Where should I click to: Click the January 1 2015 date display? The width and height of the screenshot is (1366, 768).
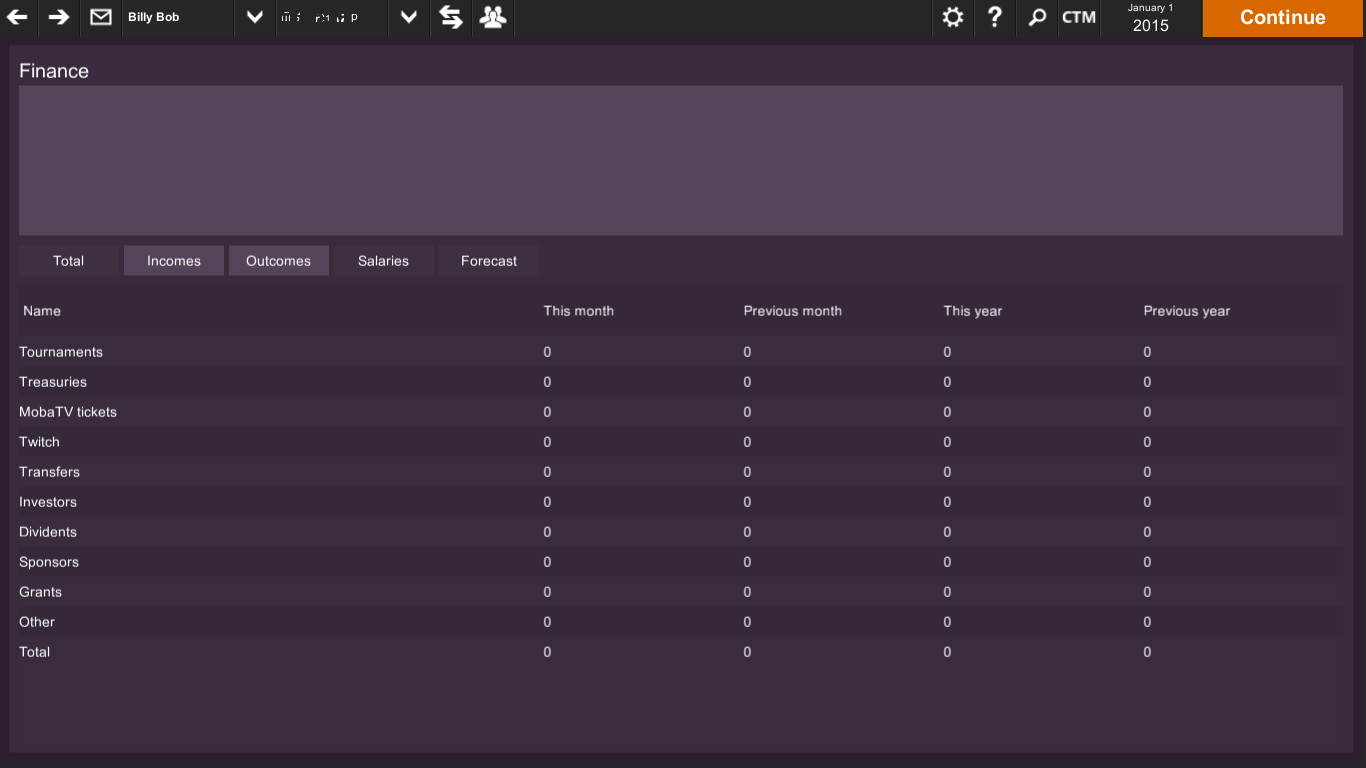pos(1150,17)
